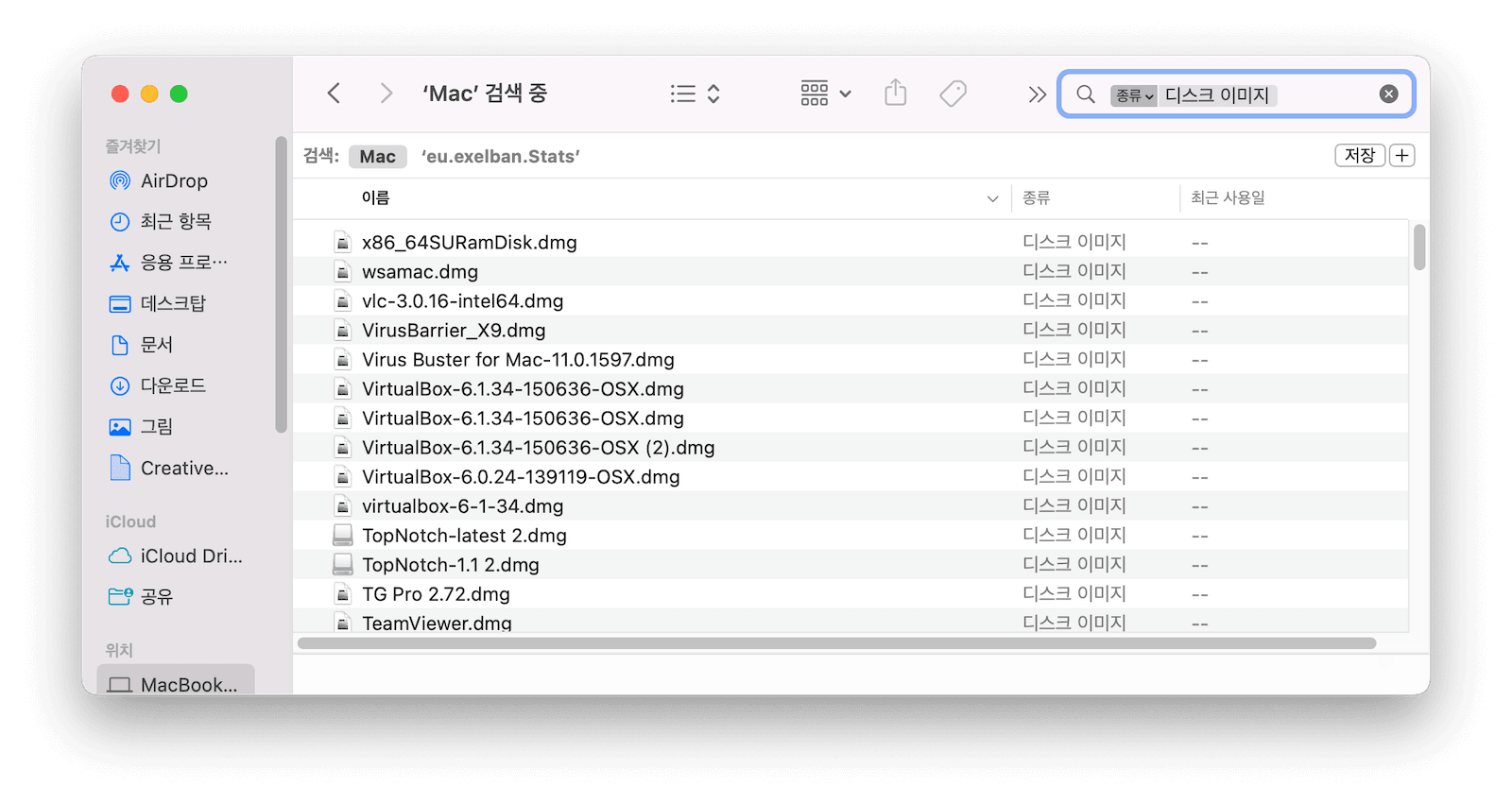
Task: Clear the search field with X button
Action: [x=1388, y=94]
